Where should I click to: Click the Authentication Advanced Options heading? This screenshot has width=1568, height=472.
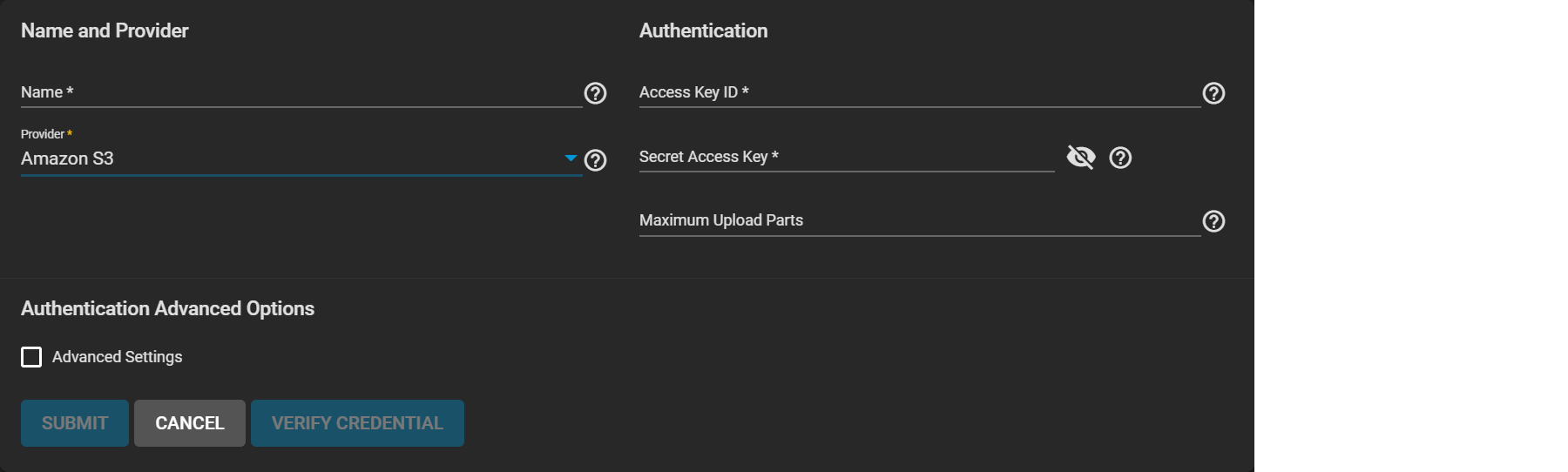167,308
